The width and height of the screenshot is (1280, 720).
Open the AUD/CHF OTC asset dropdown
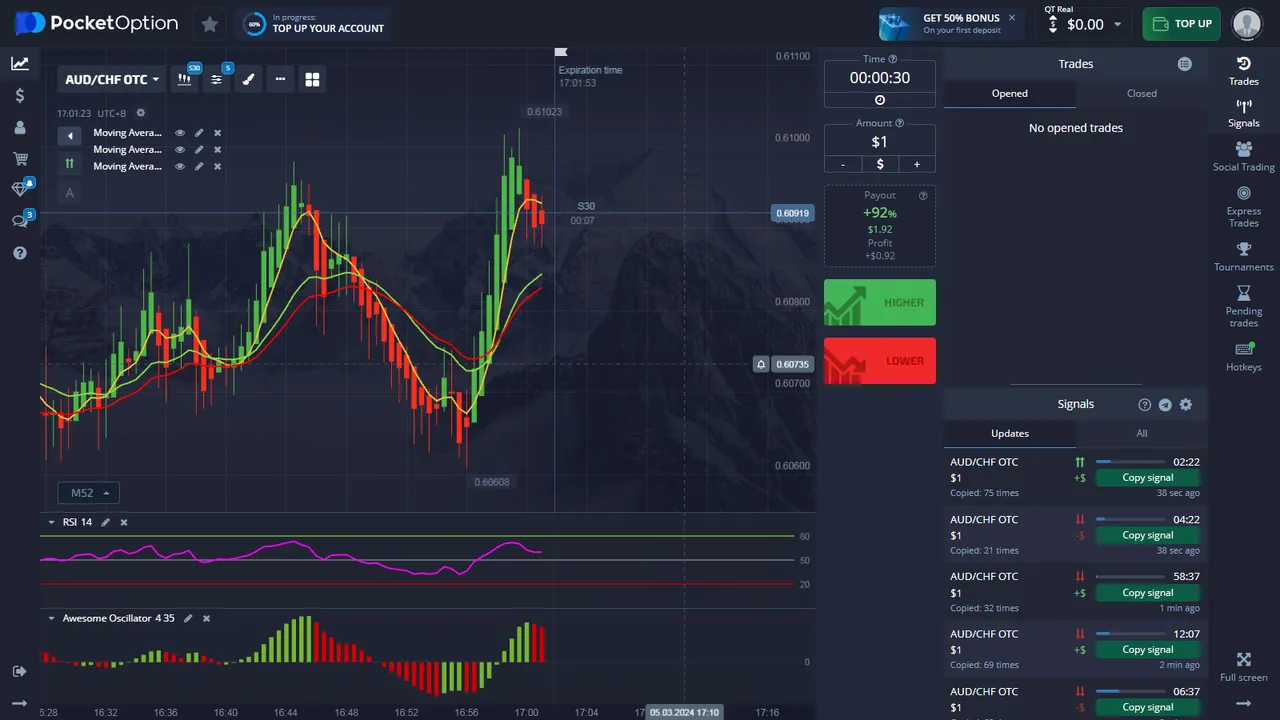(x=112, y=79)
